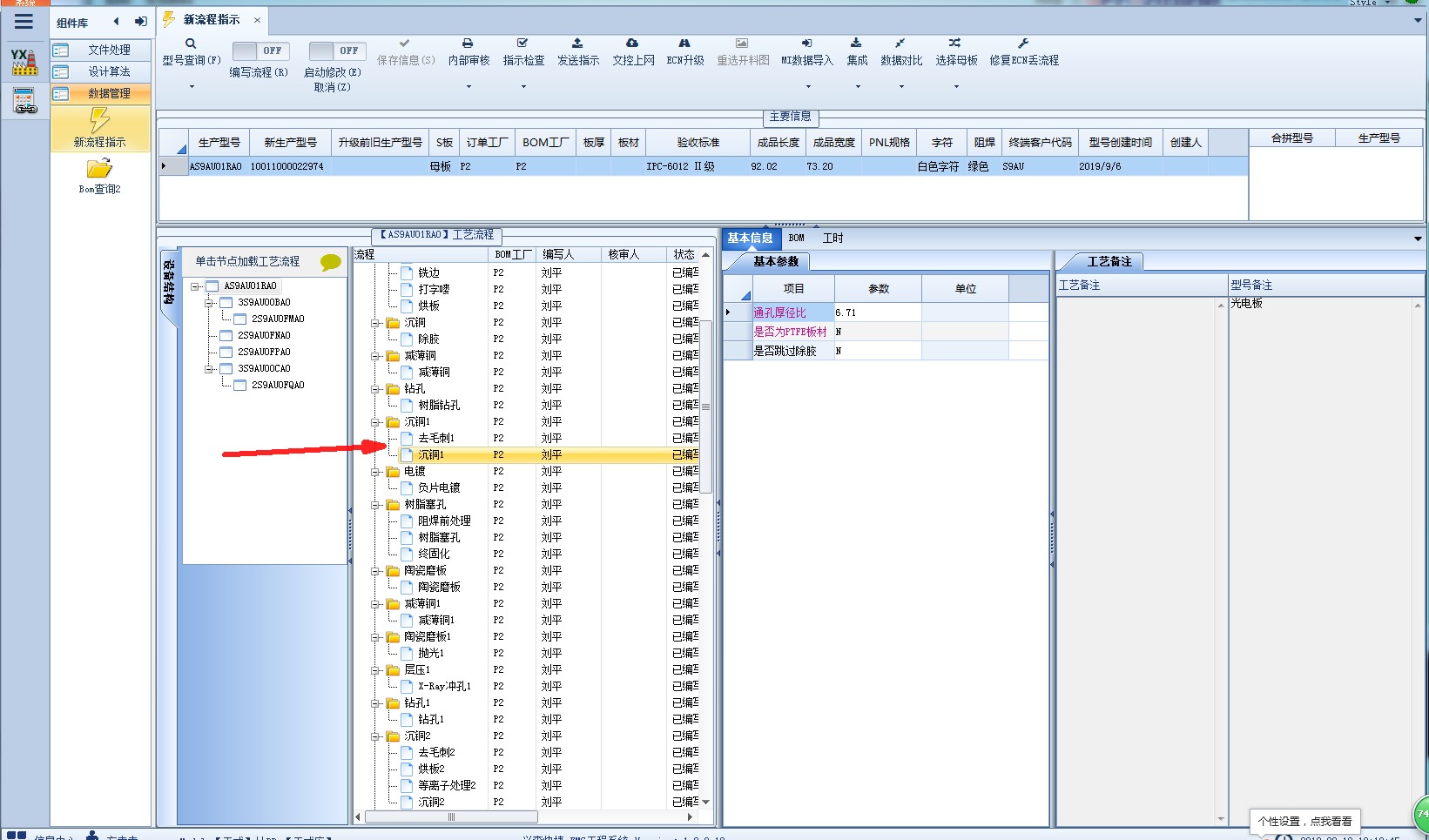1429x840 pixels.
Task: Click 重选开料图 image icon
Action: click(x=742, y=43)
